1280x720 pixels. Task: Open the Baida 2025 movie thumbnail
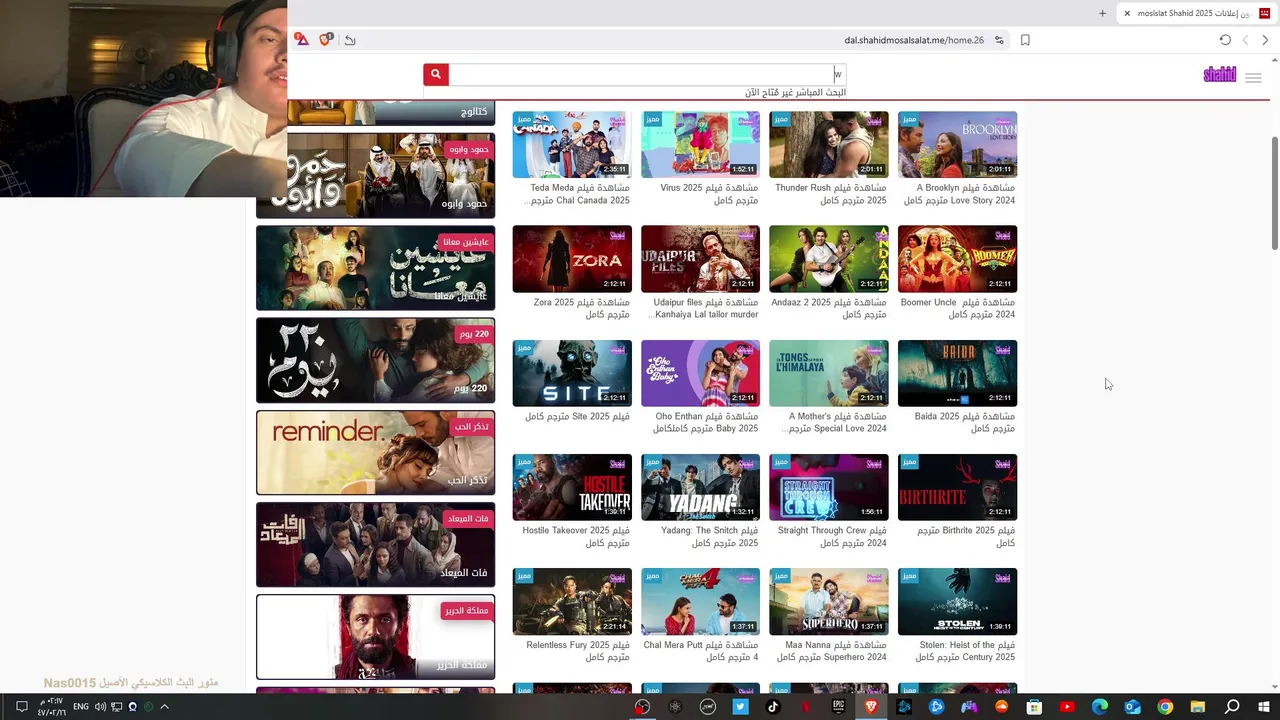tap(957, 373)
